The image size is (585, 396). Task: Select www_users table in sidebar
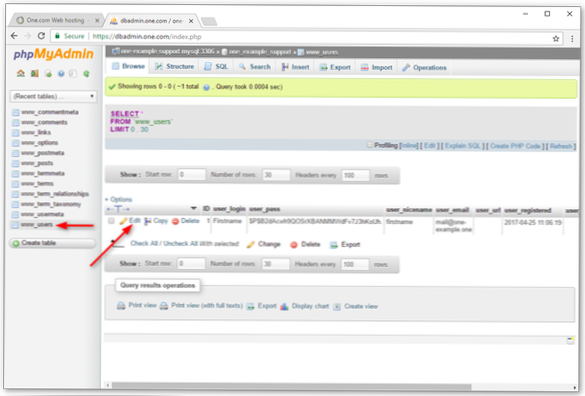[37, 224]
